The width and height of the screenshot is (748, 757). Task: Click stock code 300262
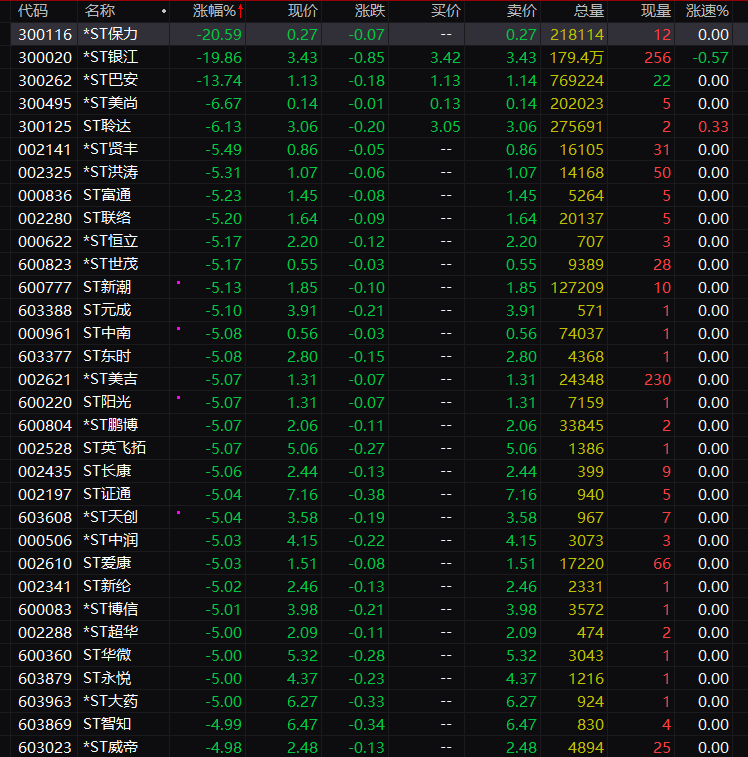[x=45, y=80]
